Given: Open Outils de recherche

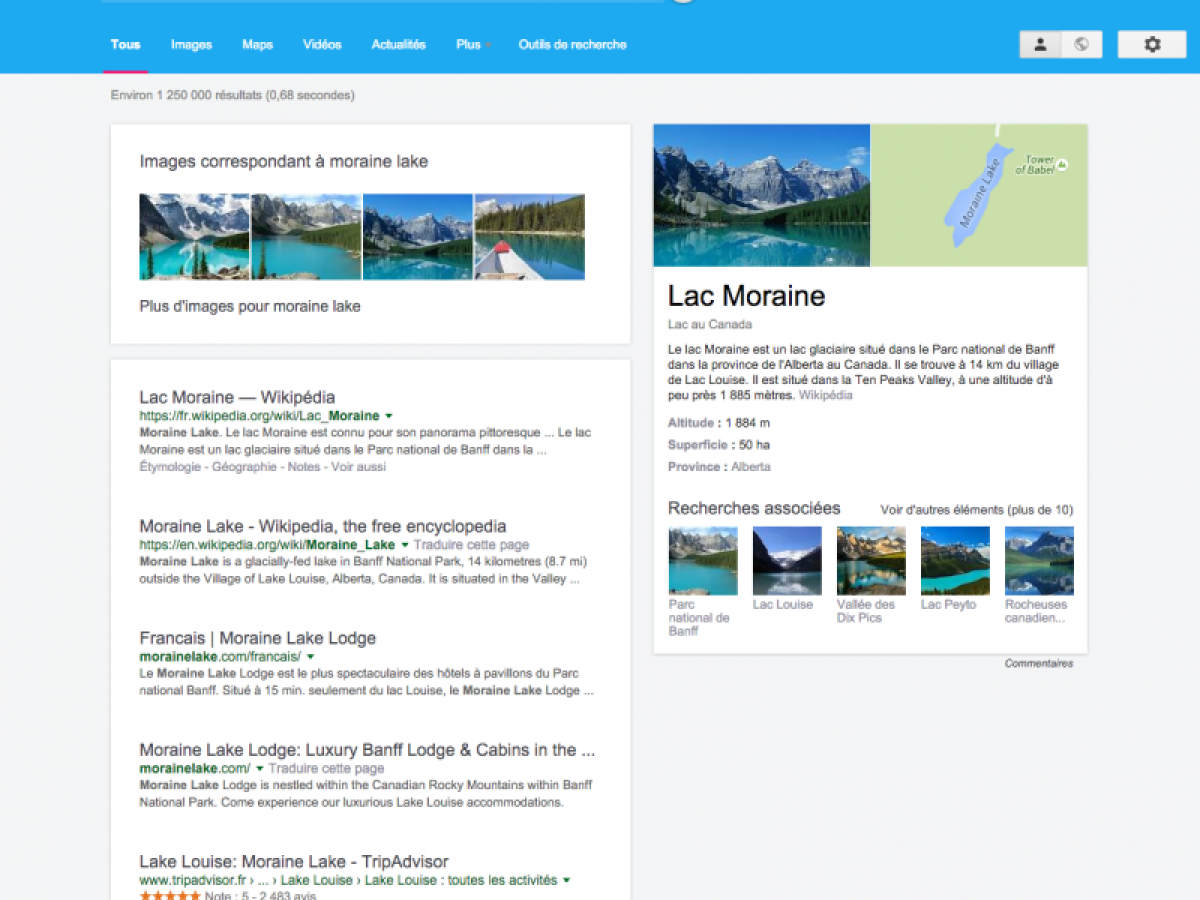Looking at the screenshot, I should click(572, 44).
